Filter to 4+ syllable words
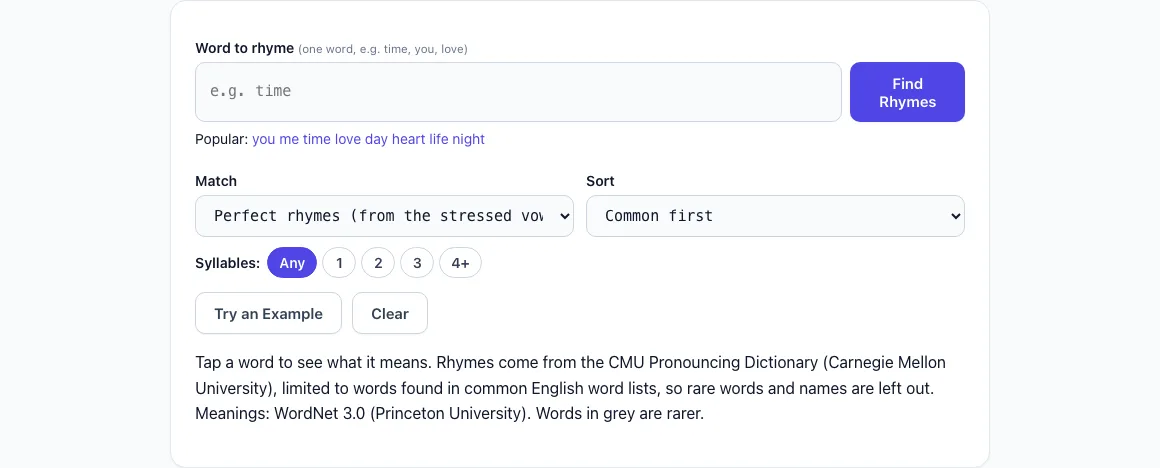 click(460, 263)
